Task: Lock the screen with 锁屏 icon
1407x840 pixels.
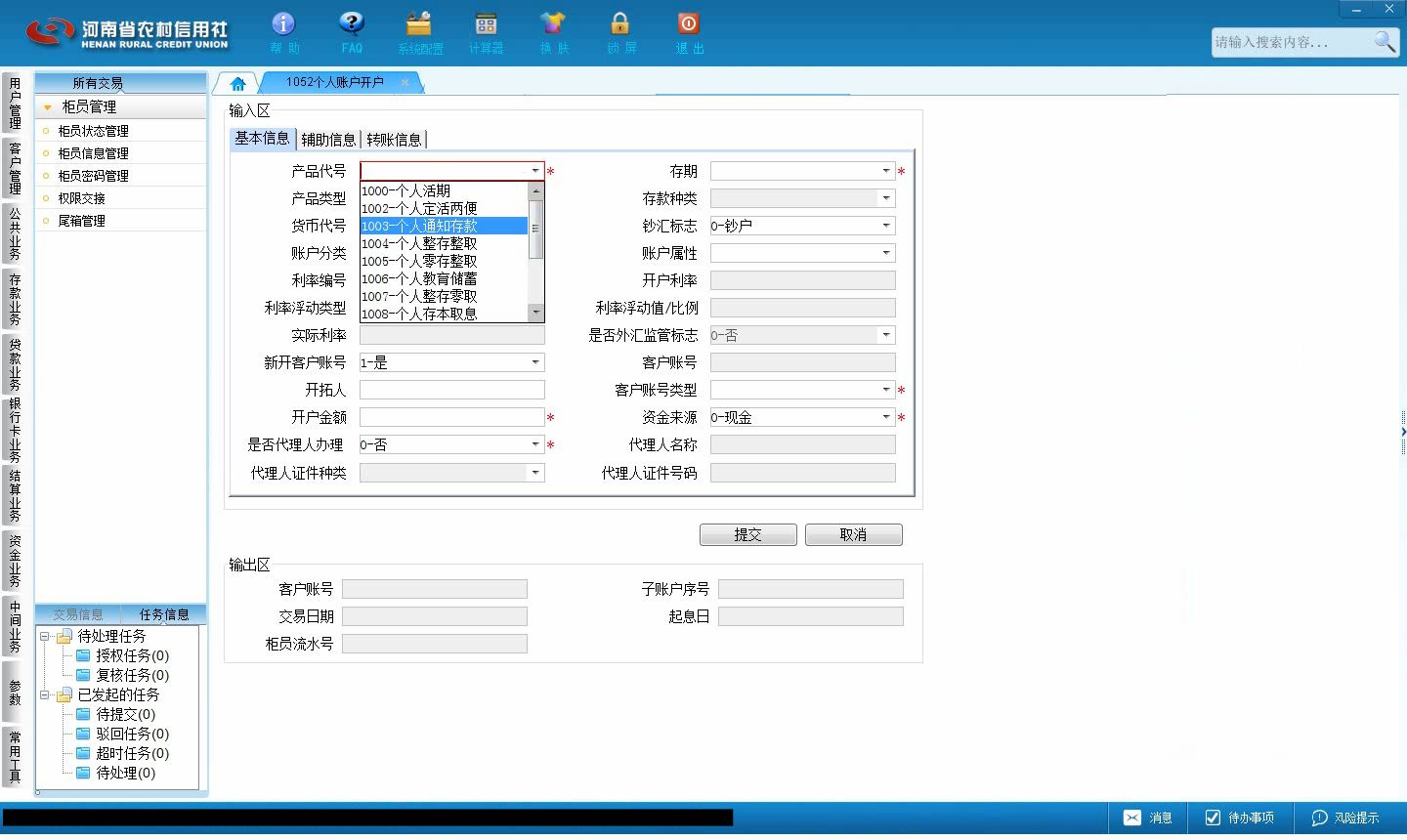Action: (x=620, y=32)
